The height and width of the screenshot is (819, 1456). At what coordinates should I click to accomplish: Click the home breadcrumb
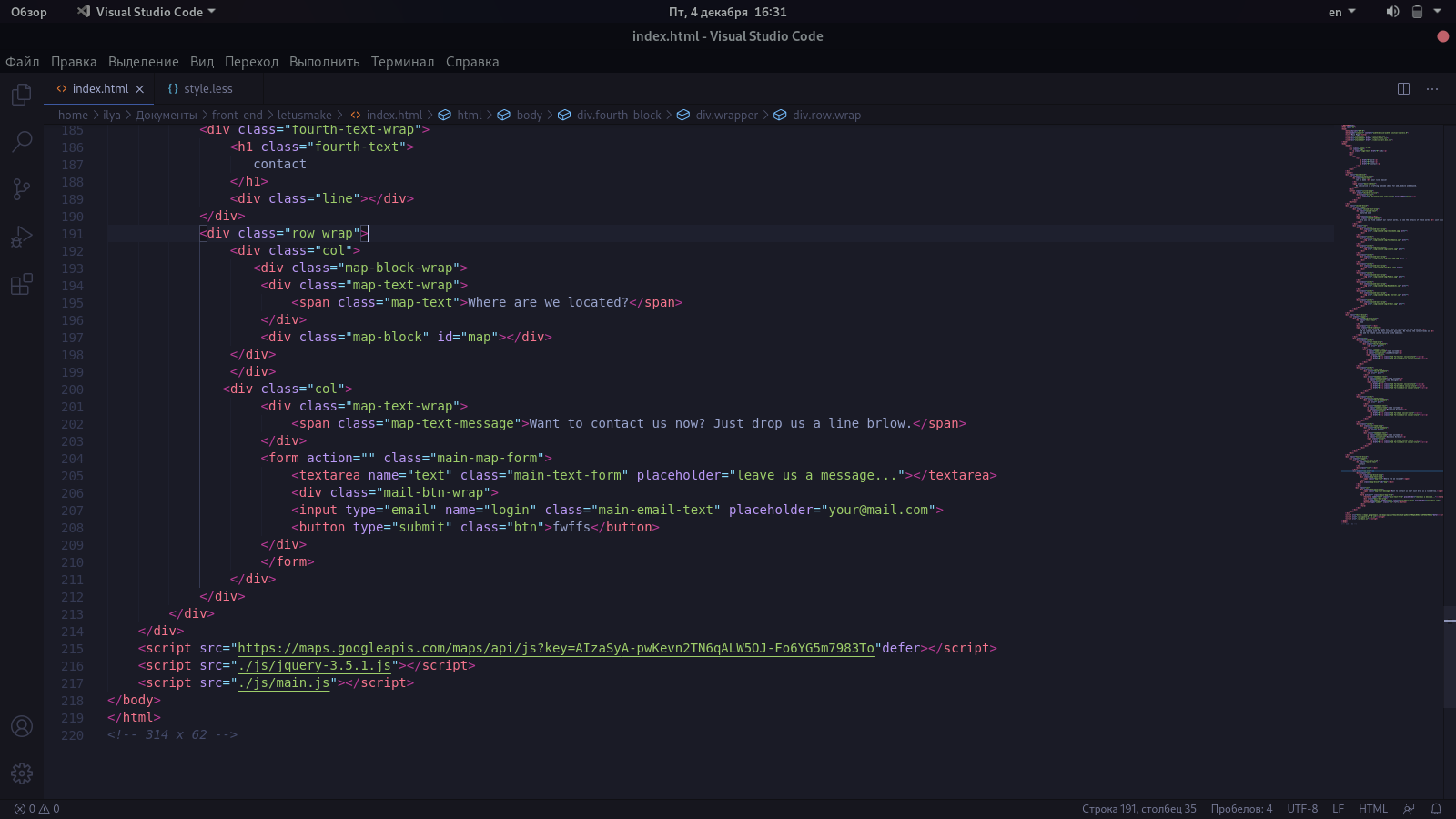[x=73, y=116]
